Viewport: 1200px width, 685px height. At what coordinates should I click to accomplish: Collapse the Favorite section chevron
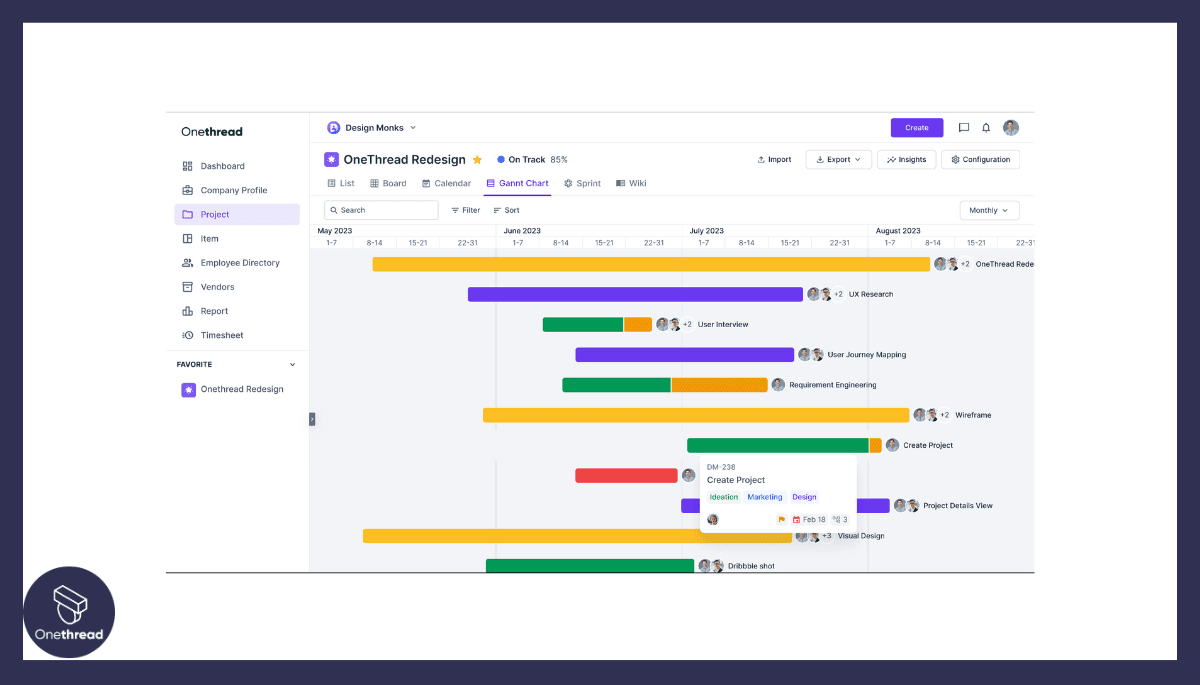(292, 364)
